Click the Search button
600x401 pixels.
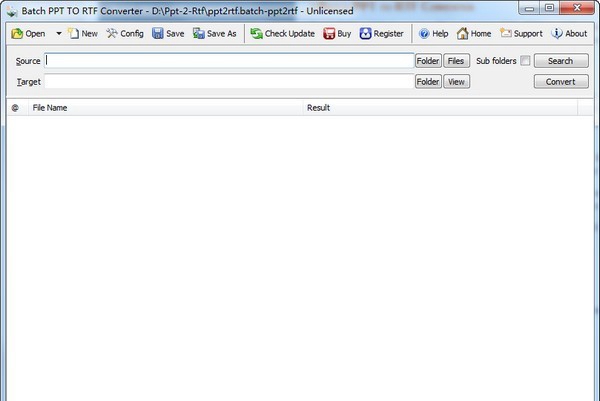(x=561, y=61)
